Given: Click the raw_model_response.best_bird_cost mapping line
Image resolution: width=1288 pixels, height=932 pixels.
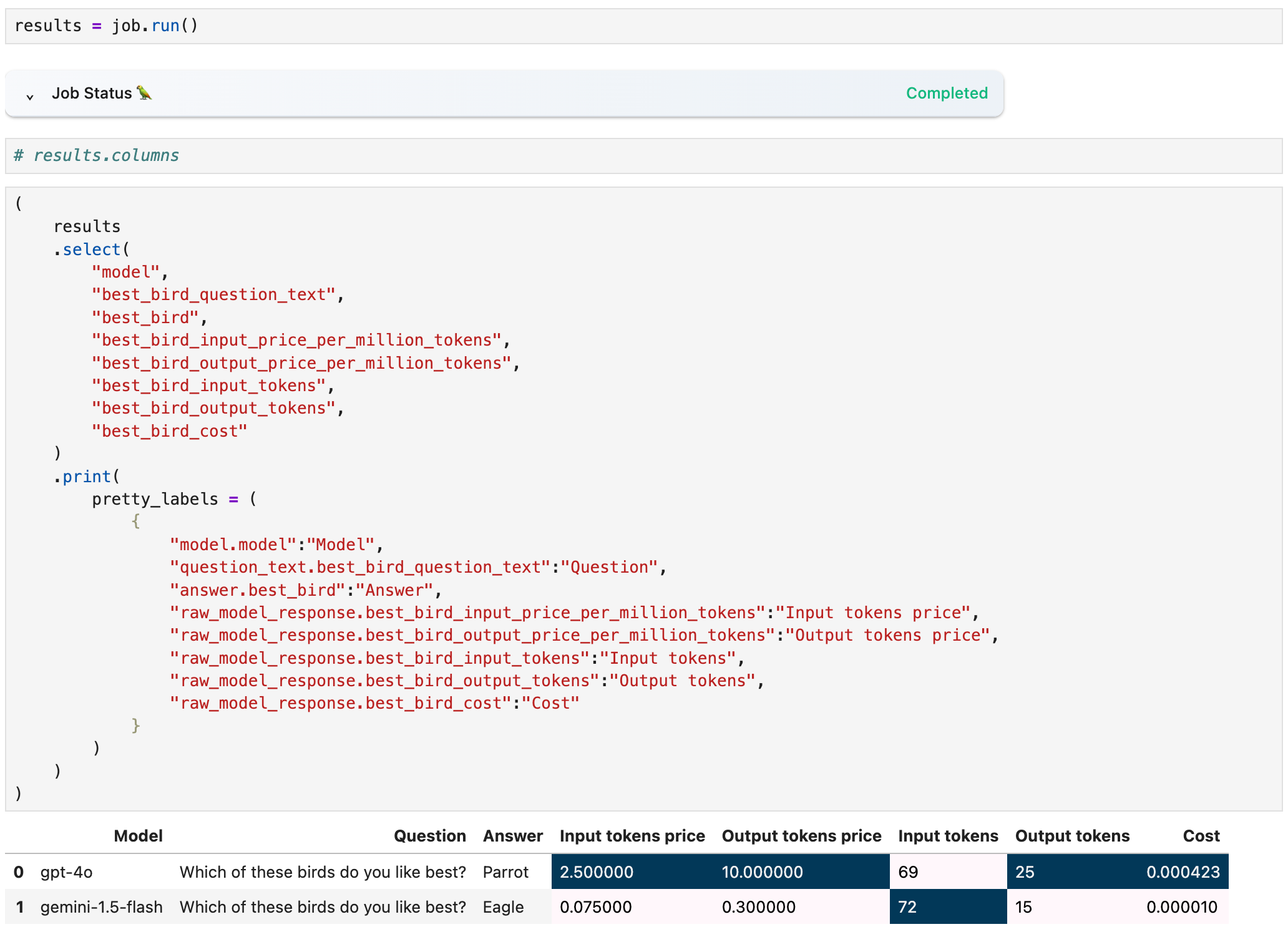Looking at the screenshot, I should [x=375, y=703].
